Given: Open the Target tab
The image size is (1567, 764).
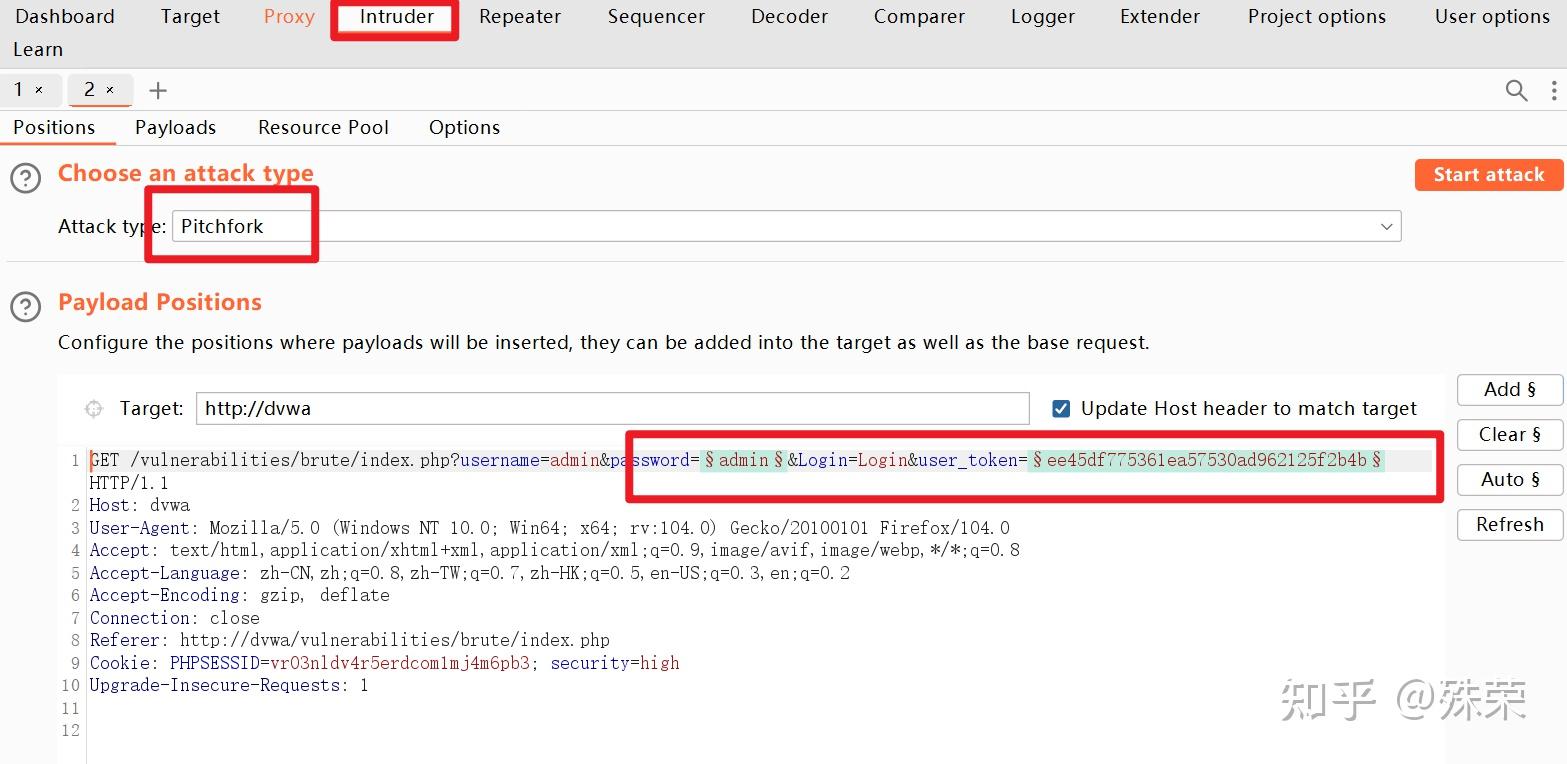Looking at the screenshot, I should coord(190,16).
